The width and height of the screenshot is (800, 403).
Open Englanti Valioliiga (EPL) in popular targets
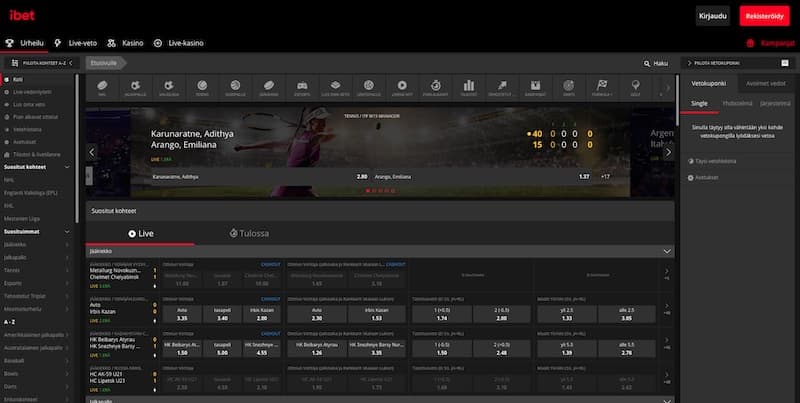click(x=31, y=193)
